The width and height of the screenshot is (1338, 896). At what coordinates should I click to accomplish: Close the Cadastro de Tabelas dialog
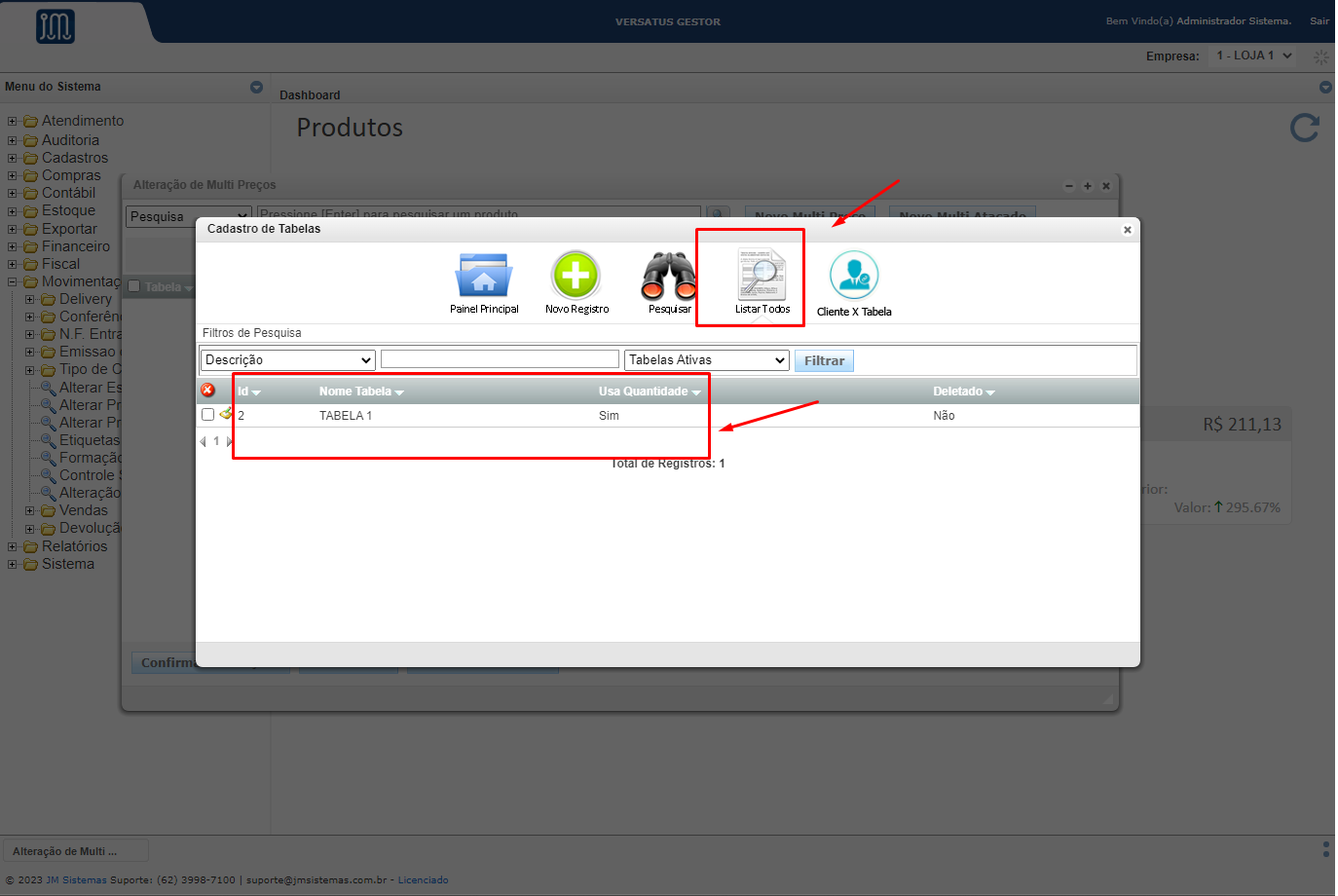1127,230
